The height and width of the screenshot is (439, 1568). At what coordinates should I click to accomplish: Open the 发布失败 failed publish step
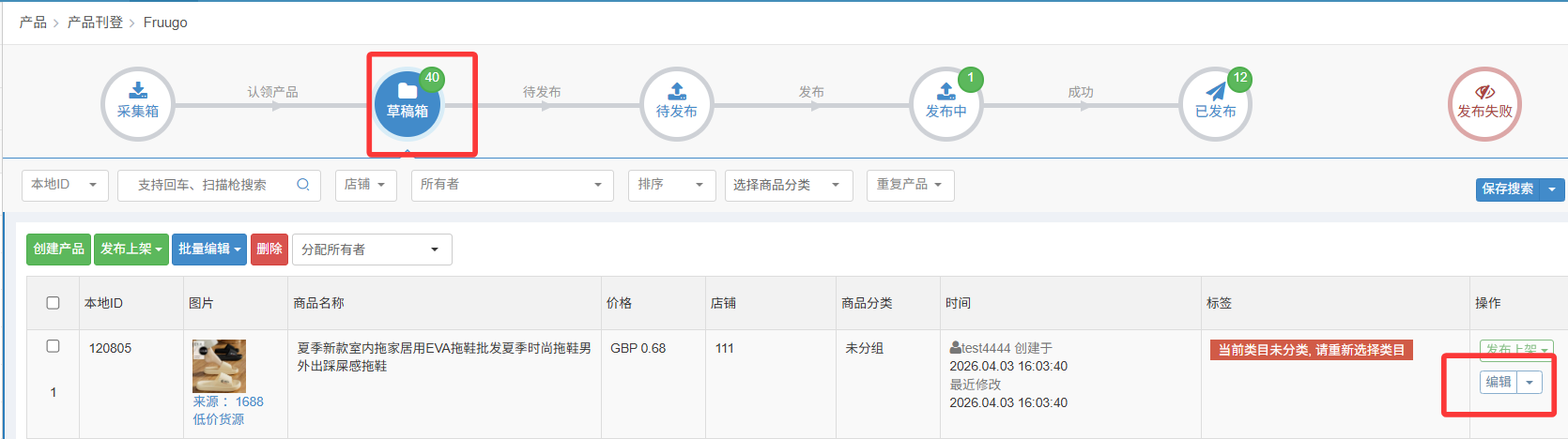1484,102
